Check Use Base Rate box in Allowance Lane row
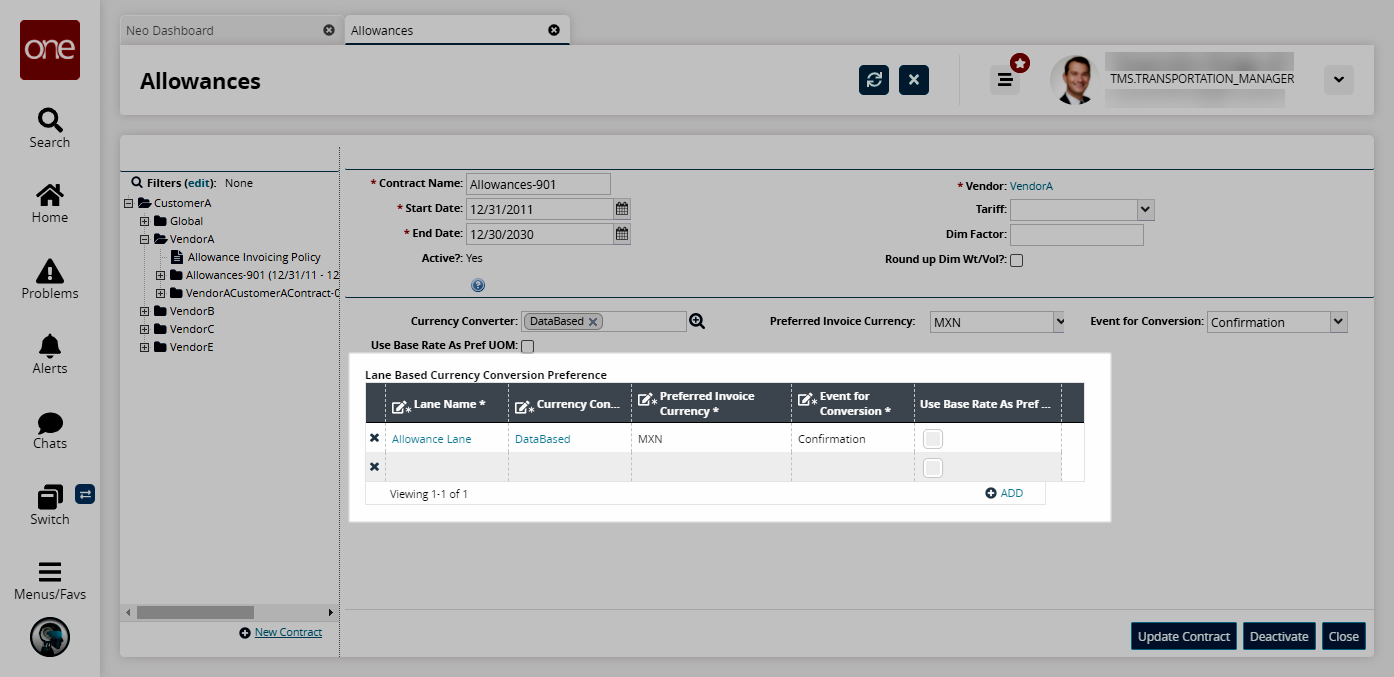Image resolution: width=1394 pixels, height=677 pixels. (932, 439)
